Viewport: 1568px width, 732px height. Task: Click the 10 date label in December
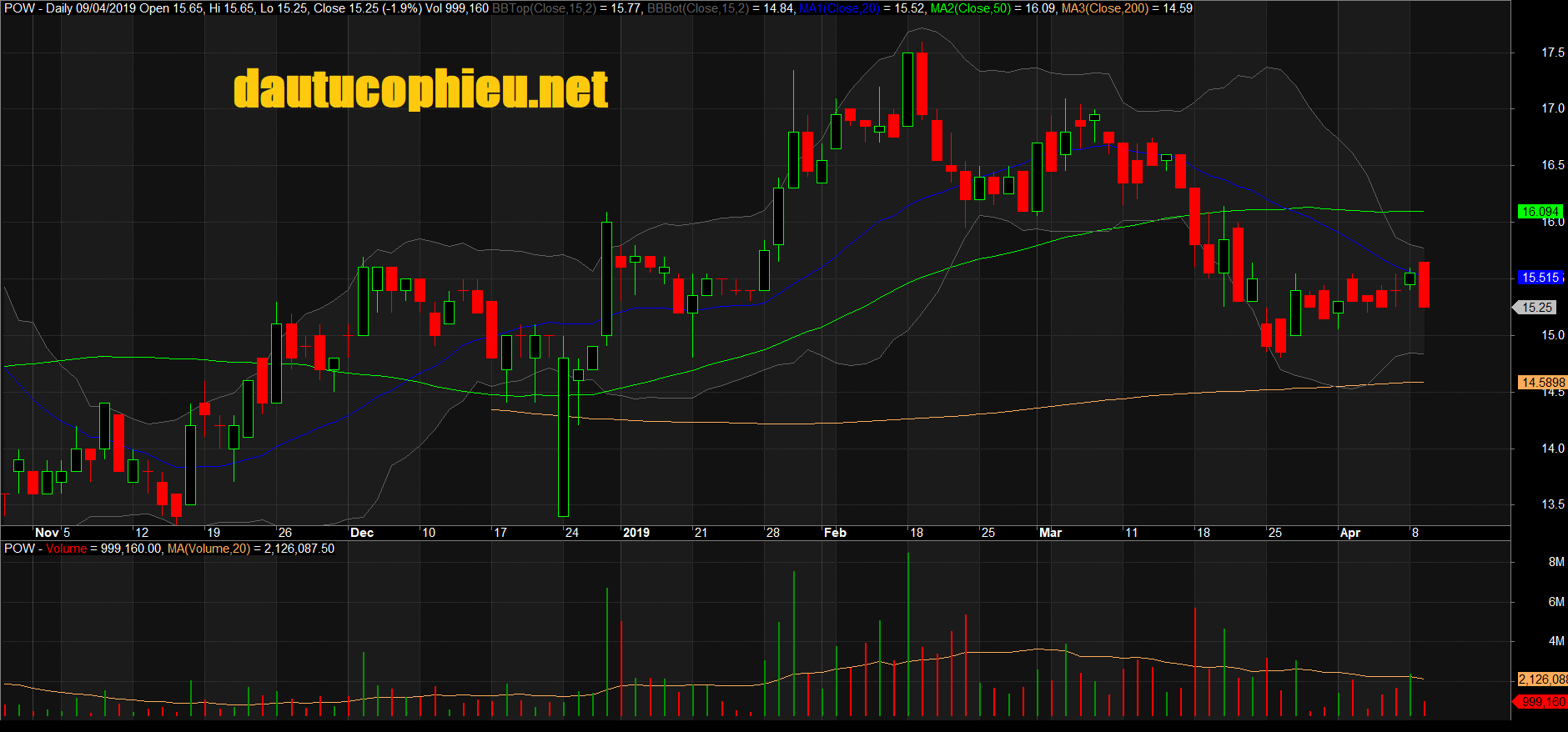429,533
